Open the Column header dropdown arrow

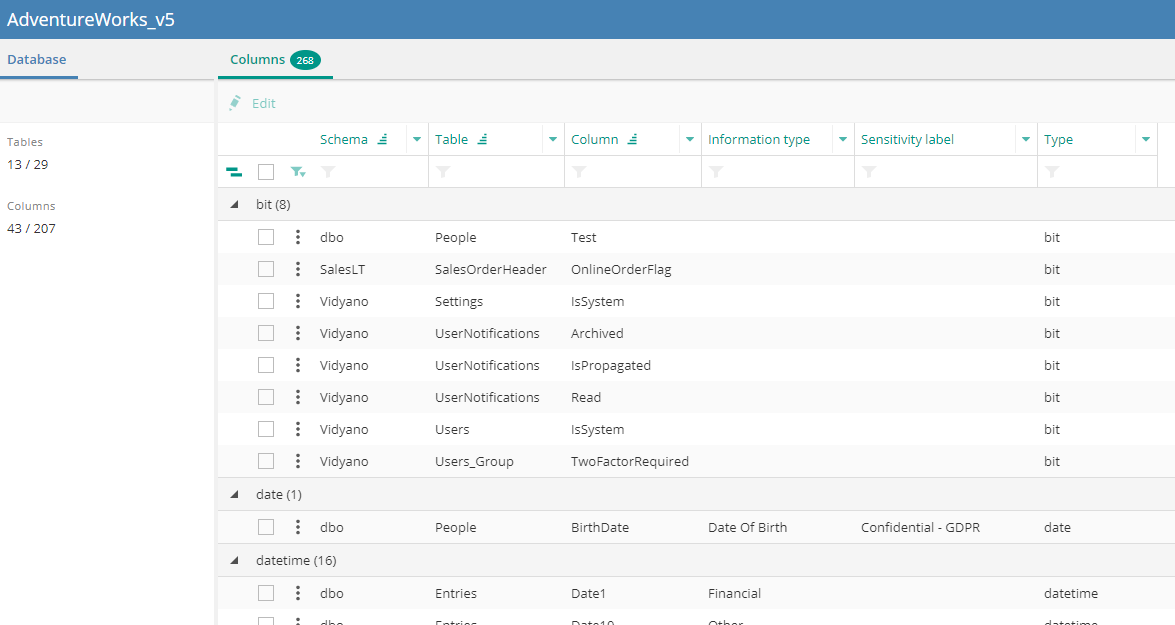tap(689, 139)
